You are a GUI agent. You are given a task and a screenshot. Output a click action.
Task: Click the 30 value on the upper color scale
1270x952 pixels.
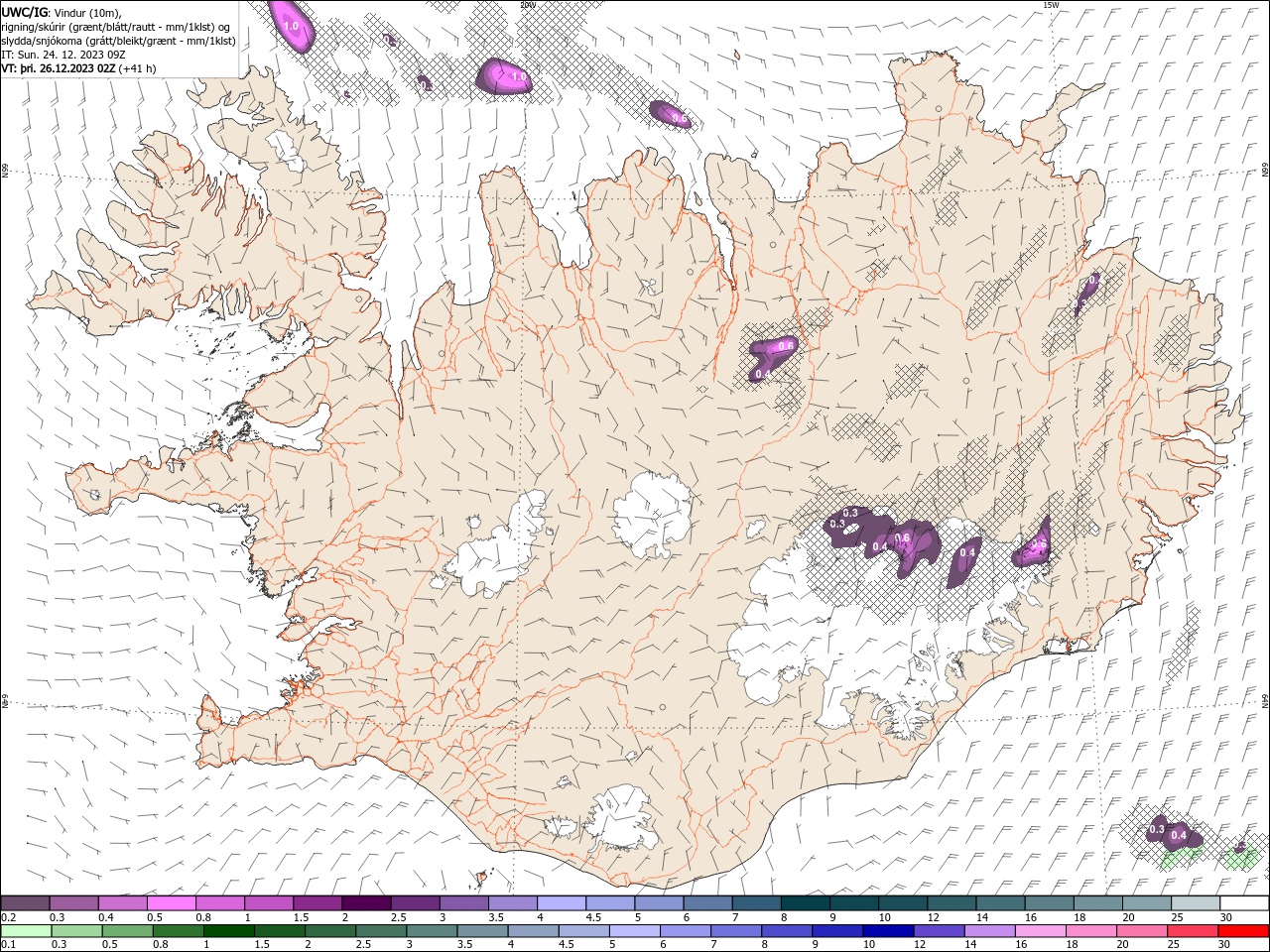click(1227, 917)
